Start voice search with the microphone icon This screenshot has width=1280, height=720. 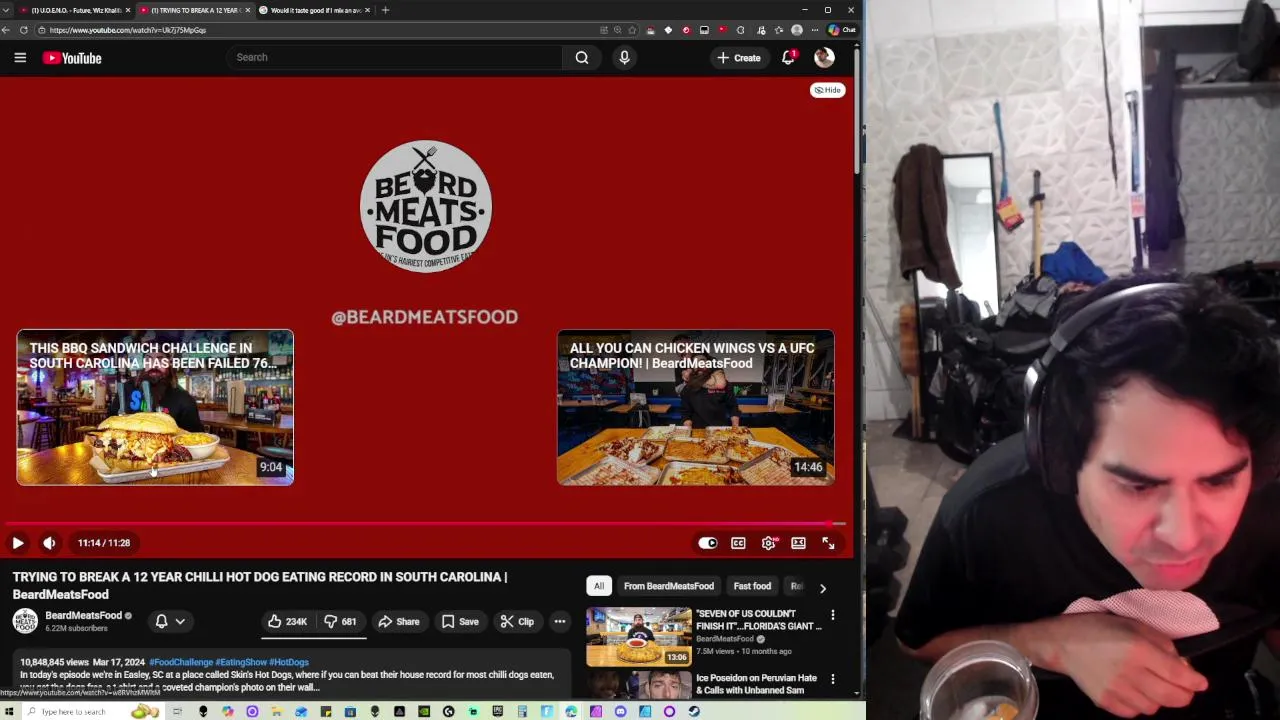(624, 57)
